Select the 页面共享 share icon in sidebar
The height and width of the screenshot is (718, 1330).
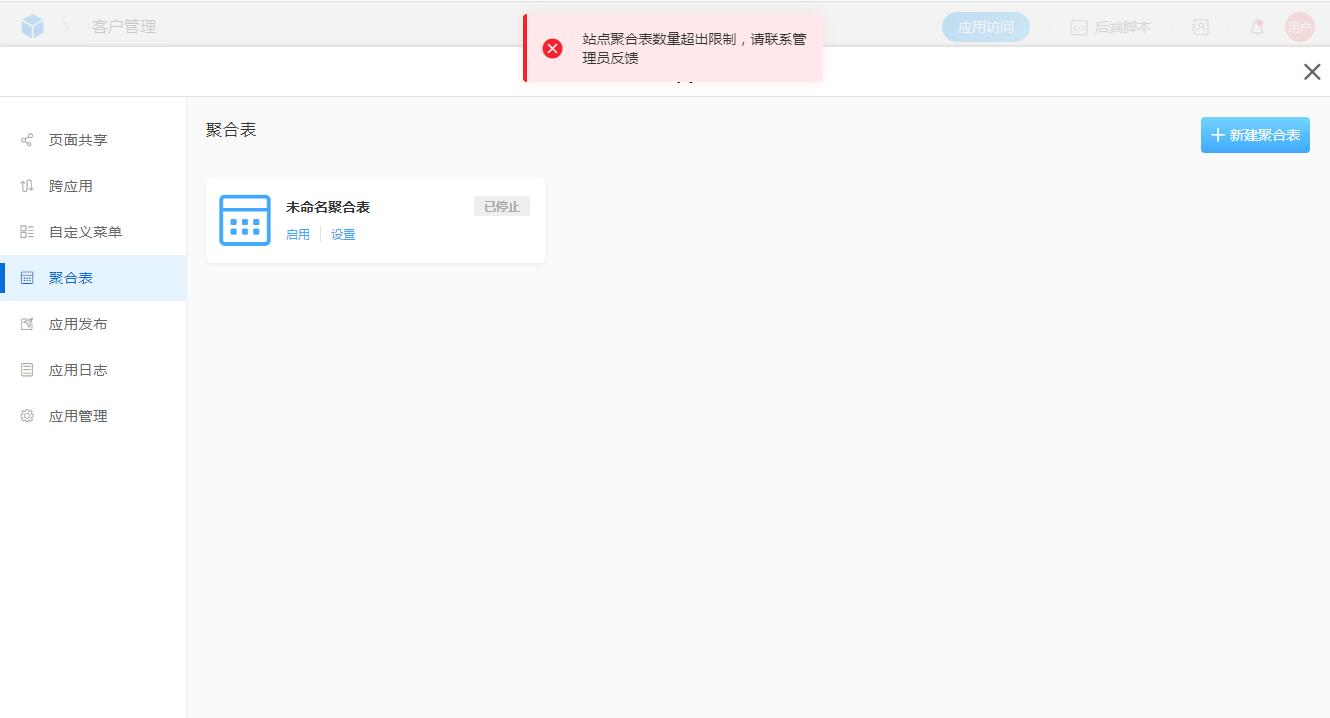26,139
